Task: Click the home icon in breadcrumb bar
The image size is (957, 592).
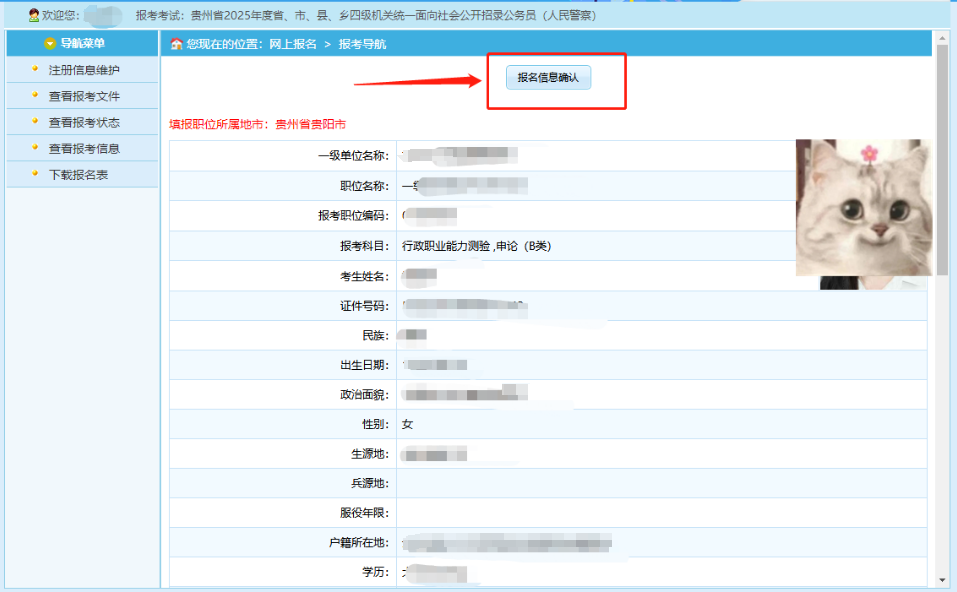Action: pyautogui.click(x=176, y=44)
